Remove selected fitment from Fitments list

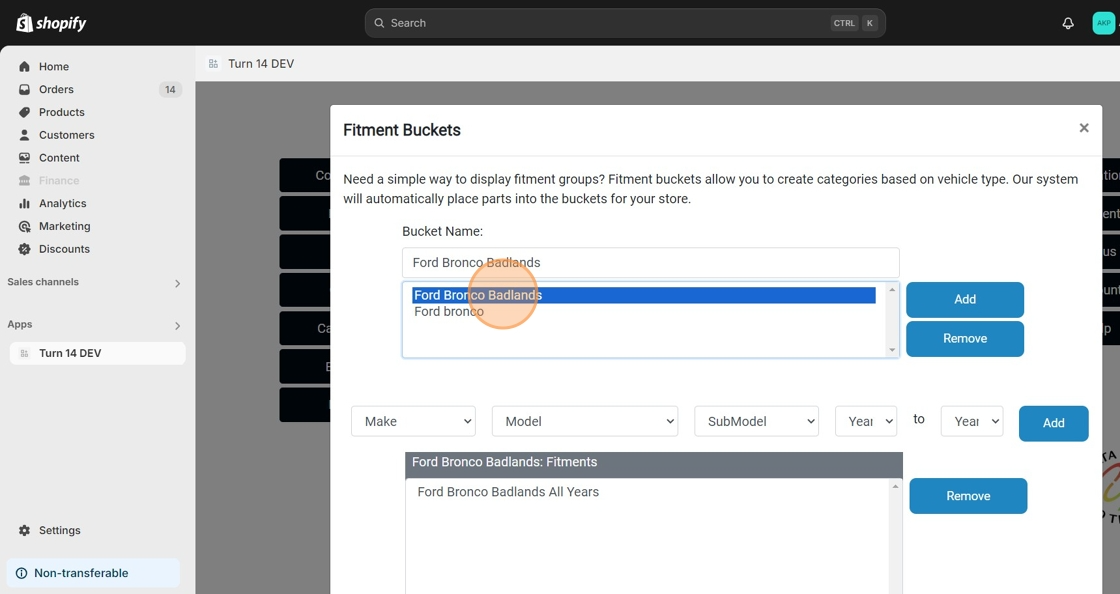(968, 496)
